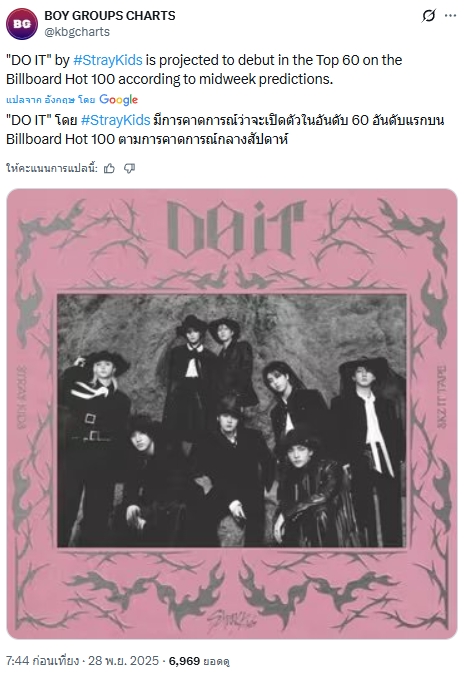Click the BG profile avatar

pyautogui.click(x=22, y=24)
